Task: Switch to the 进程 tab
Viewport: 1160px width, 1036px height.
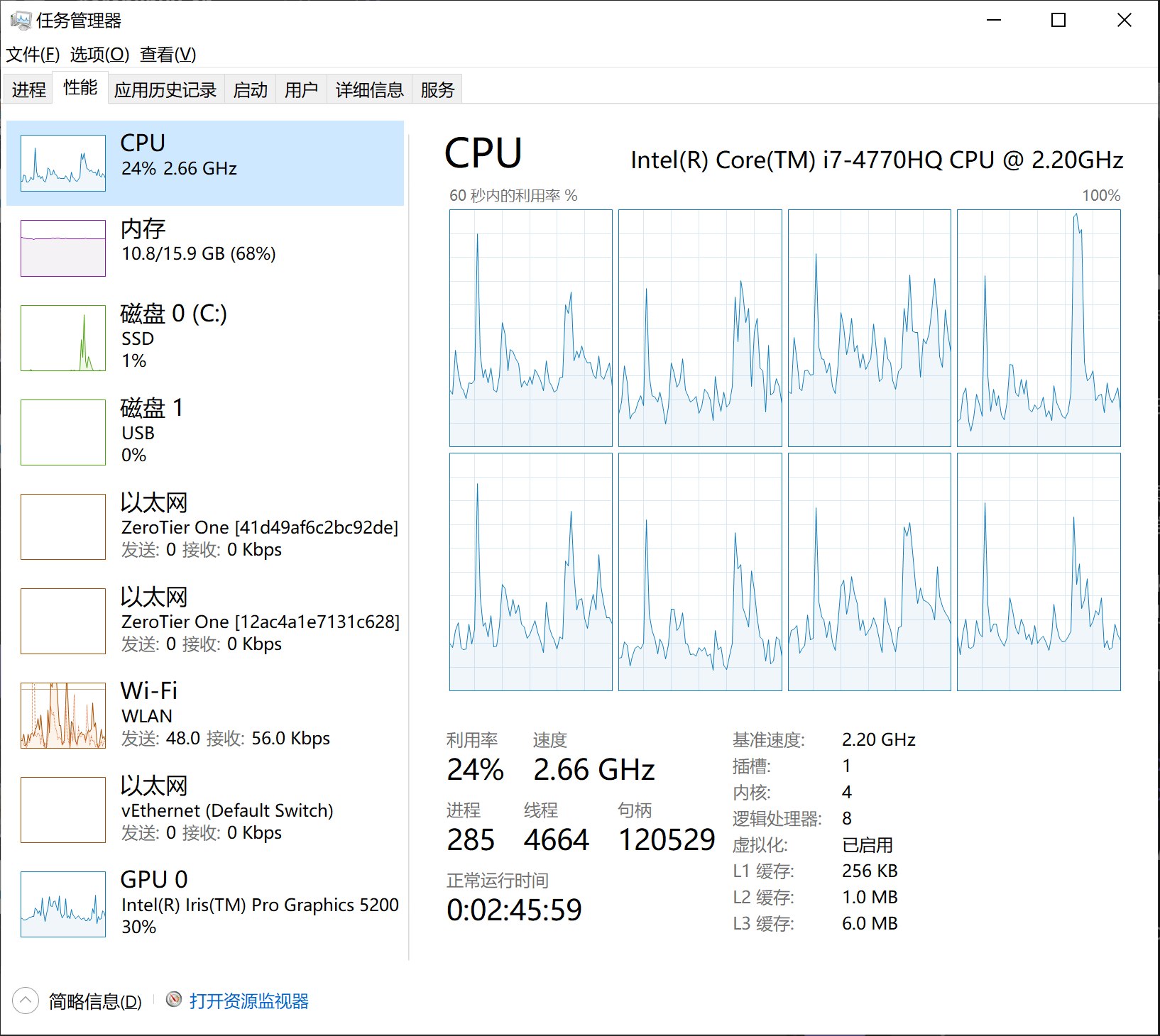Action: [x=28, y=90]
